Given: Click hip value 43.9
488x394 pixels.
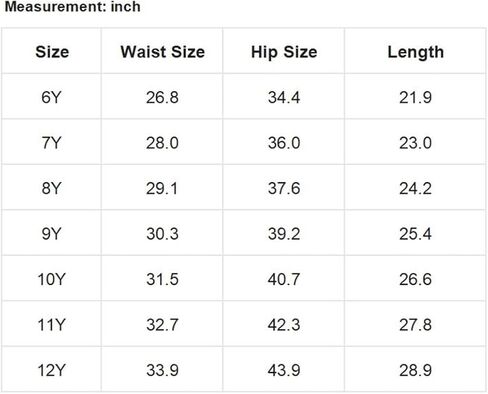Looking at the screenshot, I should coord(284,370).
